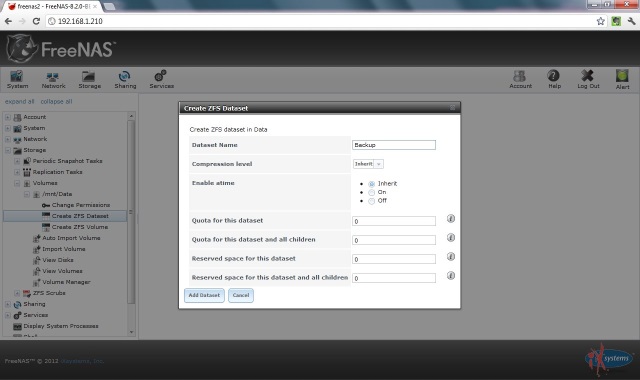The width and height of the screenshot is (640, 380).
Task: Collapse the Volumes tree node
Action: coord(17,183)
